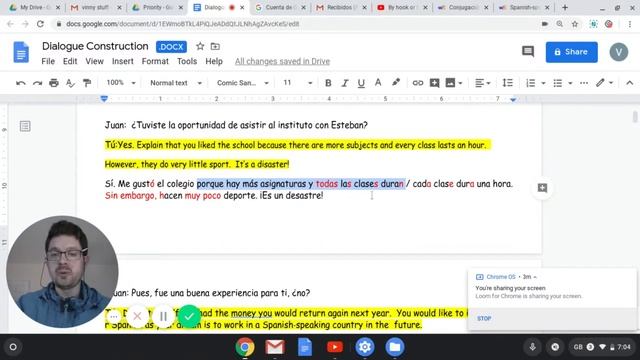Star the Dialogue Construction document
Image resolution: width=640 pixels, height=360 pixels.
click(x=200, y=46)
